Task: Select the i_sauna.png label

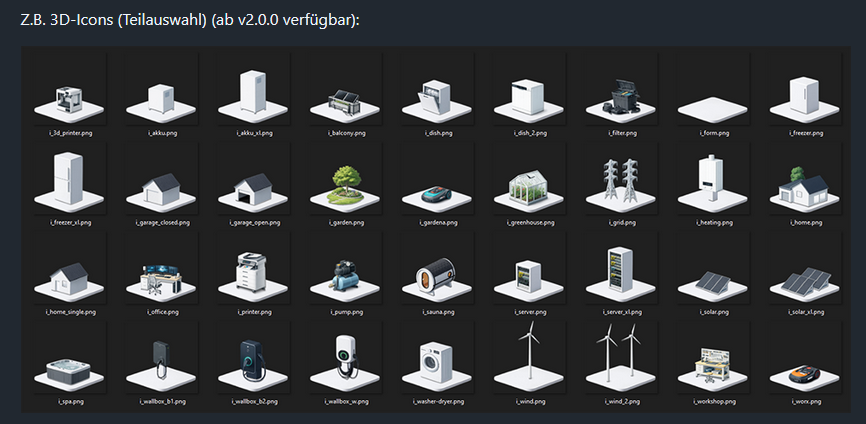Action: (439, 312)
